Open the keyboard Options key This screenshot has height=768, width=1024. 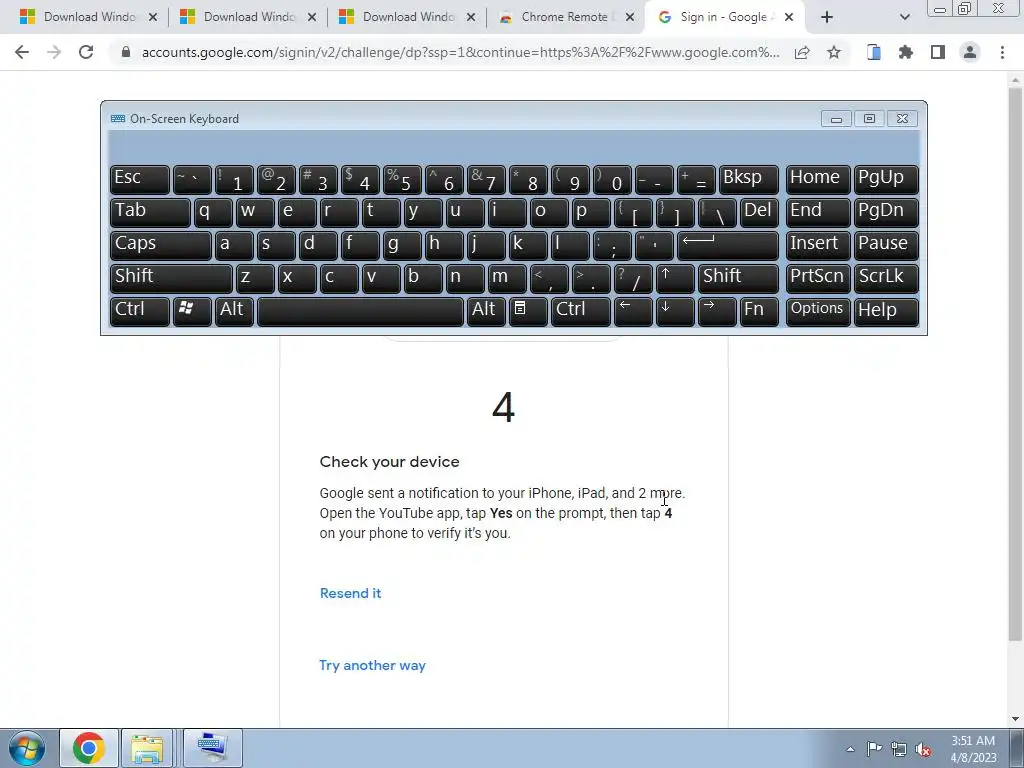coord(818,310)
